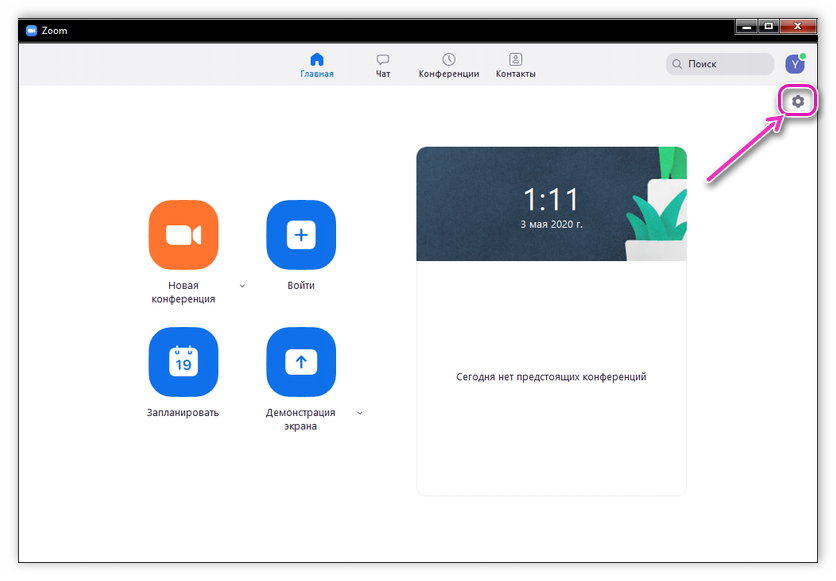
Task: Click the orange New Conference camera icon
Action: click(x=183, y=235)
